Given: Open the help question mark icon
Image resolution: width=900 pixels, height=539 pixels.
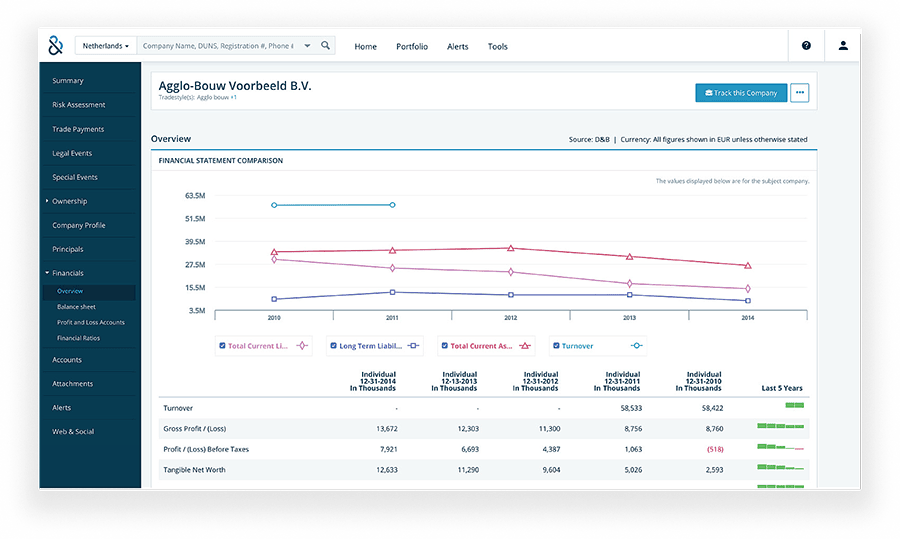Looking at the screenshot, I should (x=806, y=45).
